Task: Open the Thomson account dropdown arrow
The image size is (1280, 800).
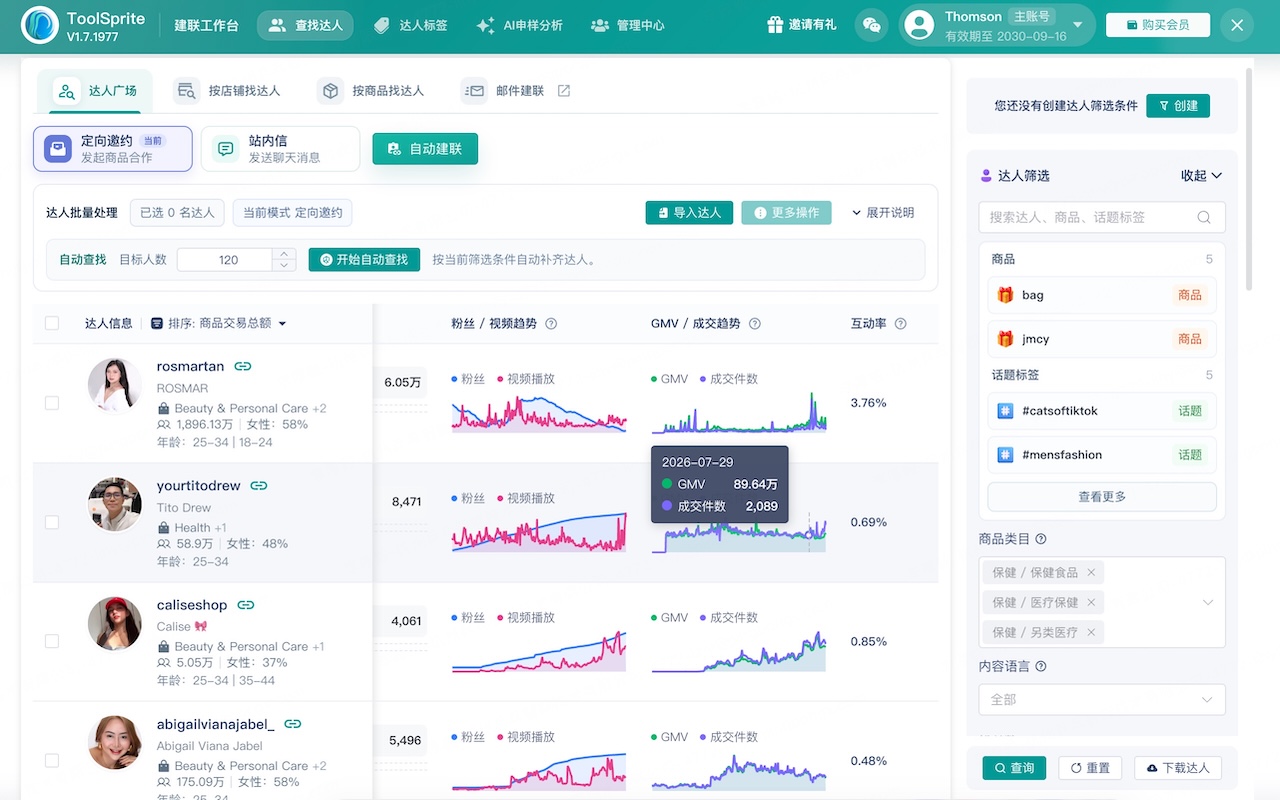Action: pos(1077,26)
